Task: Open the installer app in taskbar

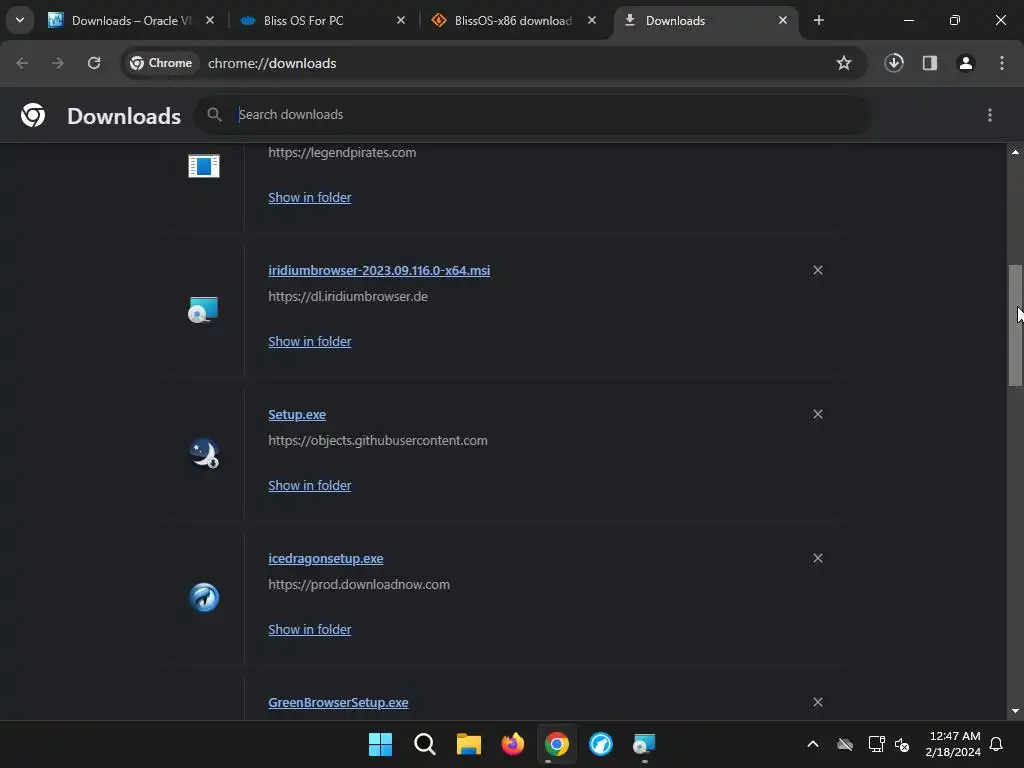Action: coord(645,744)
